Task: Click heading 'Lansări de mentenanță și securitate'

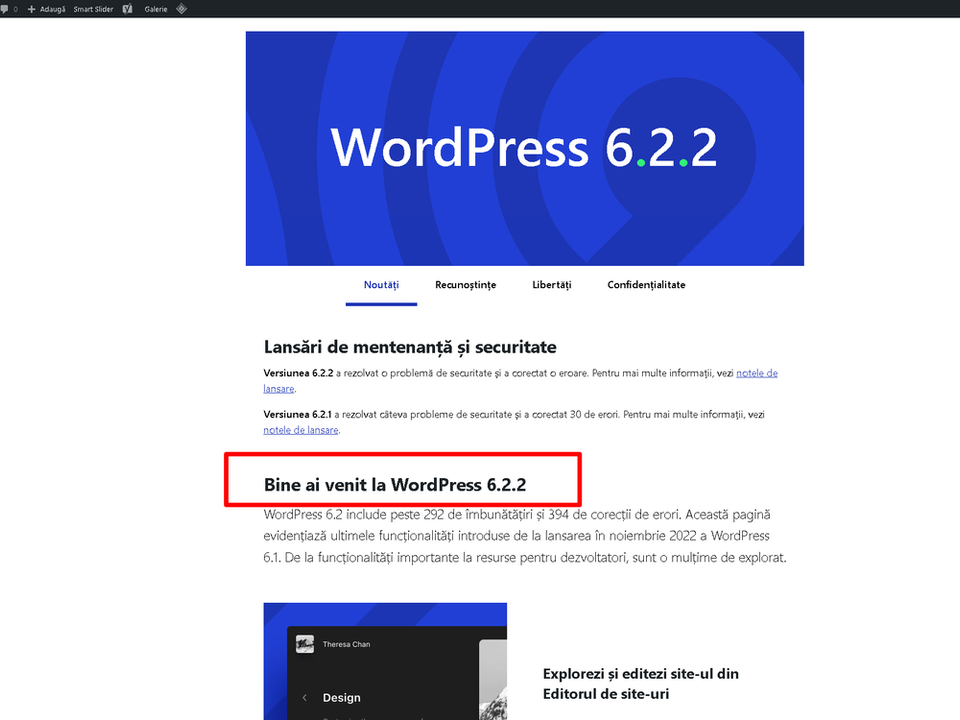Action: [410, 347]
